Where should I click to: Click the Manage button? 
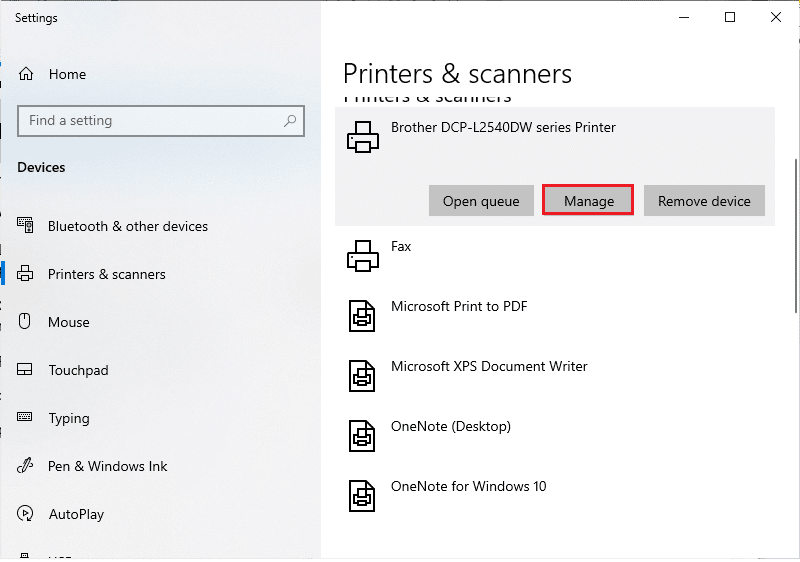click(588, 200)
